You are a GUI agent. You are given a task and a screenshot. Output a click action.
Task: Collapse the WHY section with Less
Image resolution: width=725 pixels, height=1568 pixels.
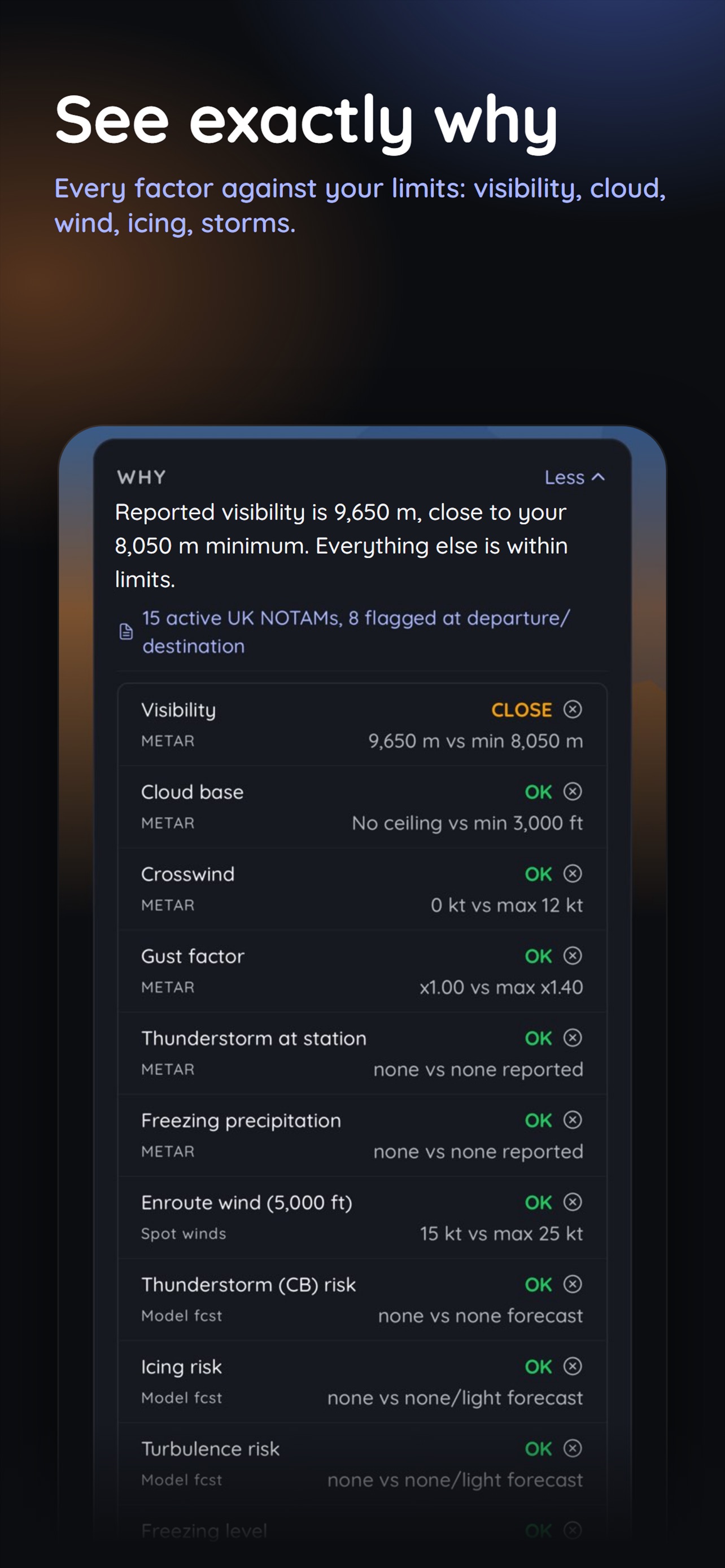(x=575, y=477)
